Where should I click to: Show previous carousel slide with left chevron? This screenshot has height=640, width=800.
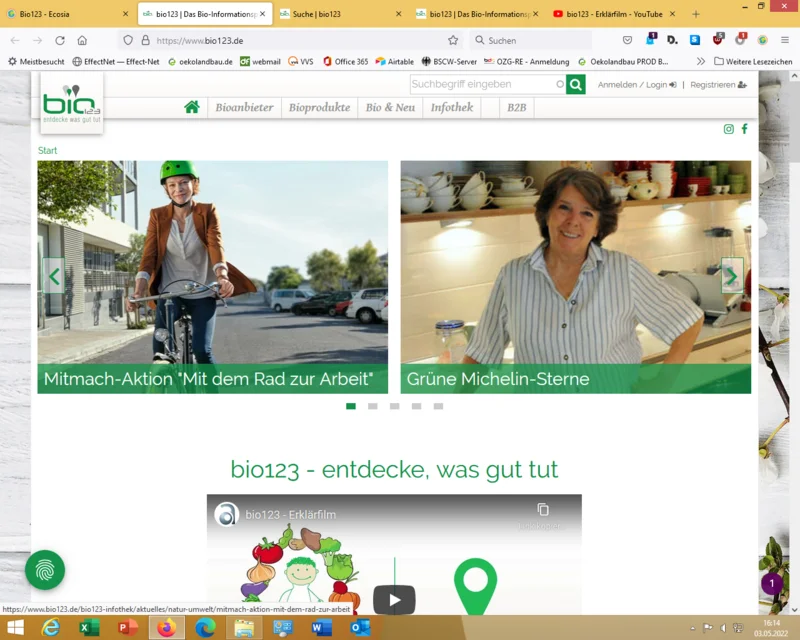[x=54, y=276]
